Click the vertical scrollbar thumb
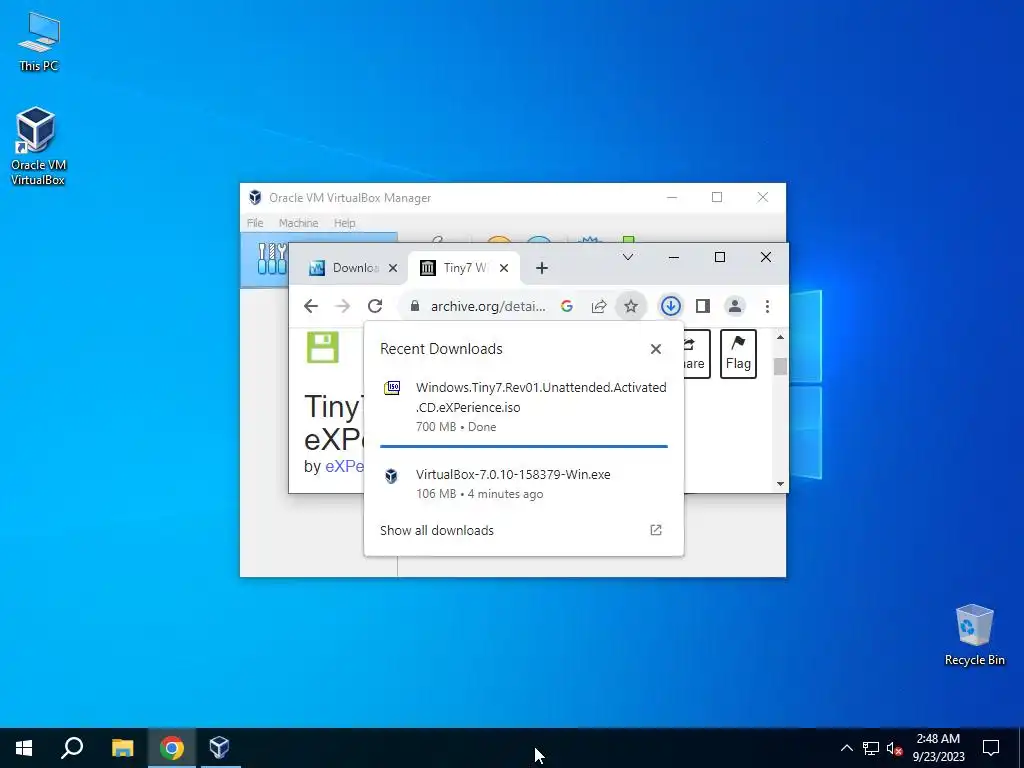The height and width of the screenshot is (768, 1024). coord(780,366)
